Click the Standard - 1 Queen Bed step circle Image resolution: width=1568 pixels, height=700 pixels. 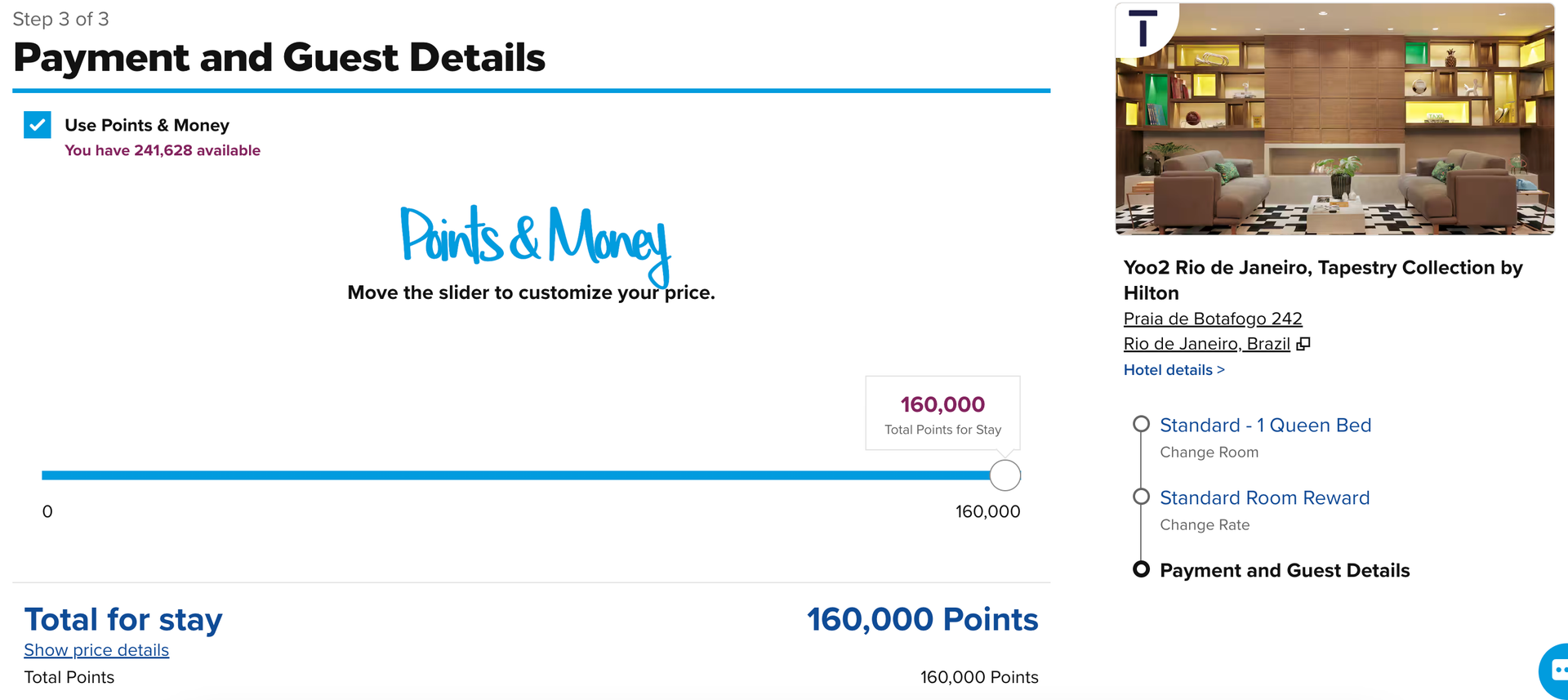click(x=1141, y=423)
